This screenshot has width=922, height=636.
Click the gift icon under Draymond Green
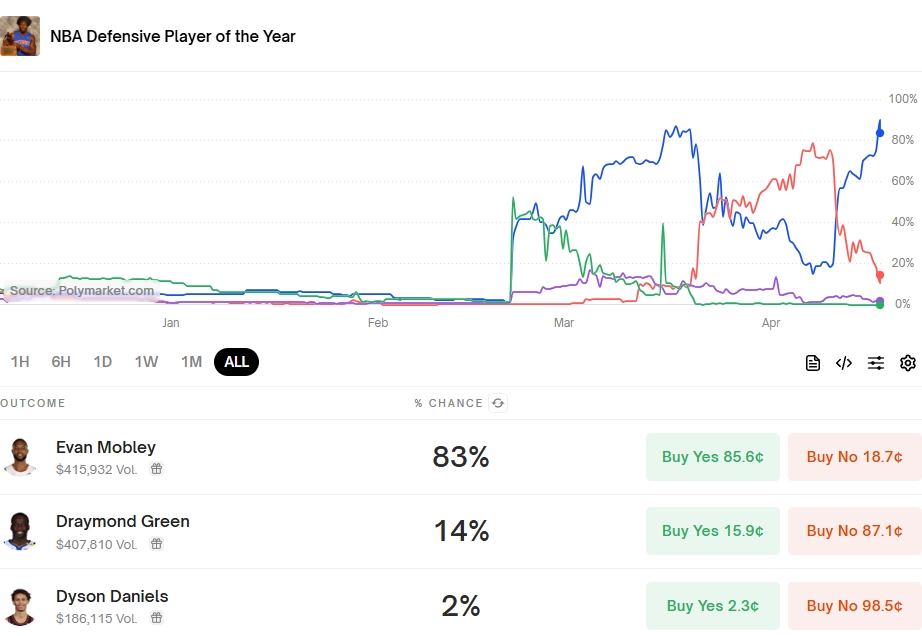(x=157, y=544)
